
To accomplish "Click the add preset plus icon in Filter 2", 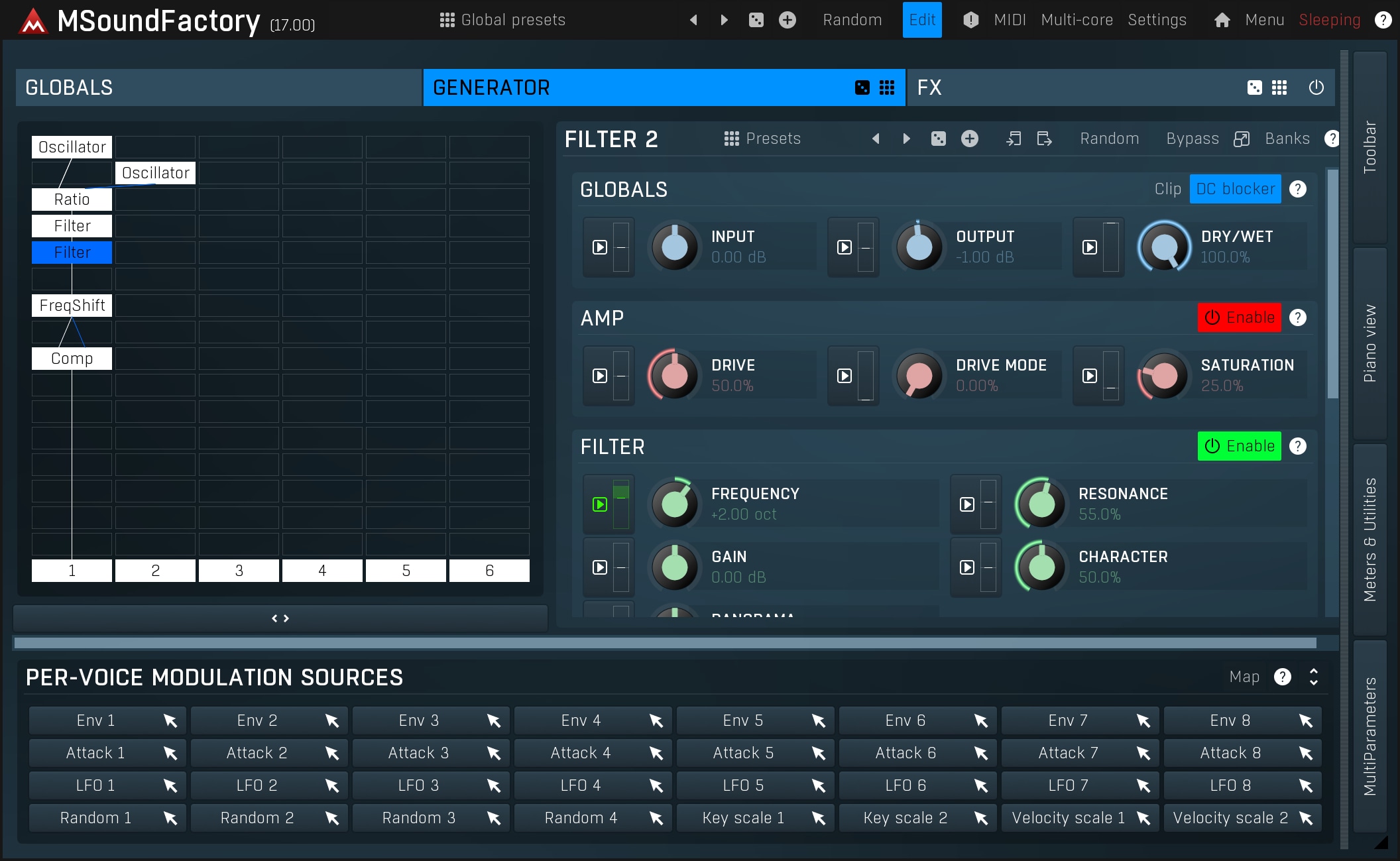I will point(969,139).
